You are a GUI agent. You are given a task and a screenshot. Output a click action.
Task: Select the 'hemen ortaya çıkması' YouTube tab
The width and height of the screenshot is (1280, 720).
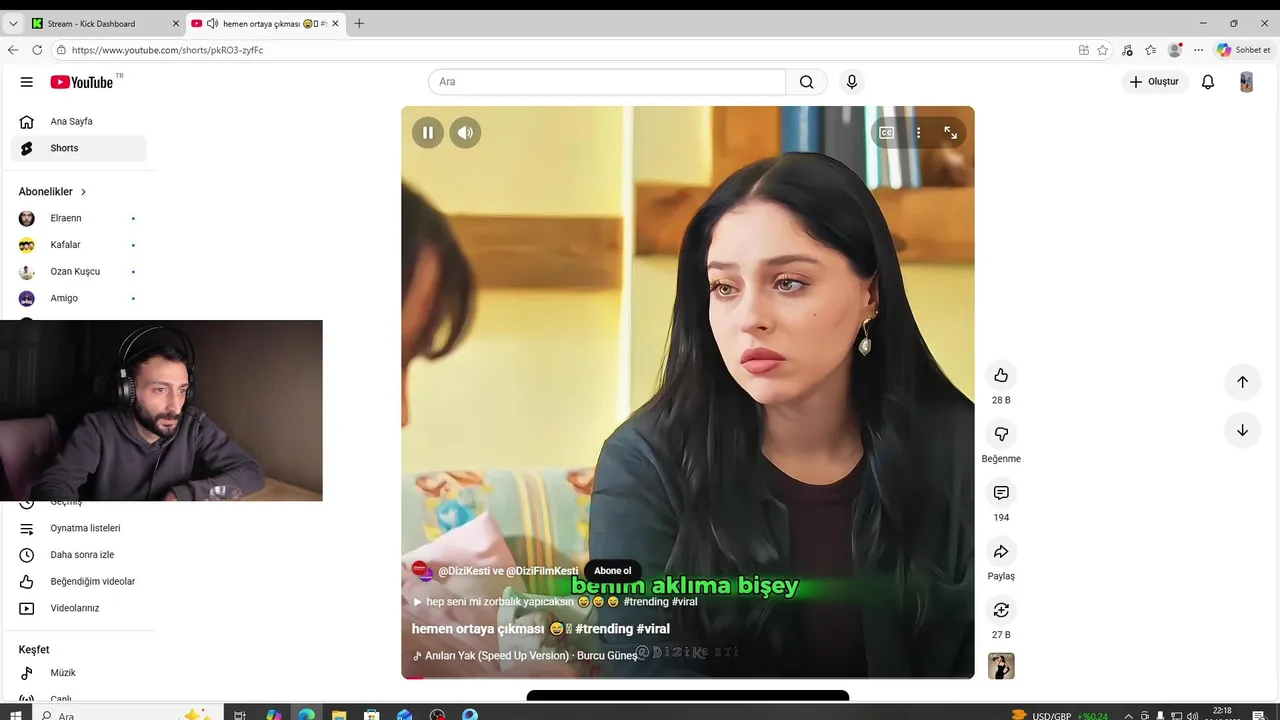click(x=265, y=23)
